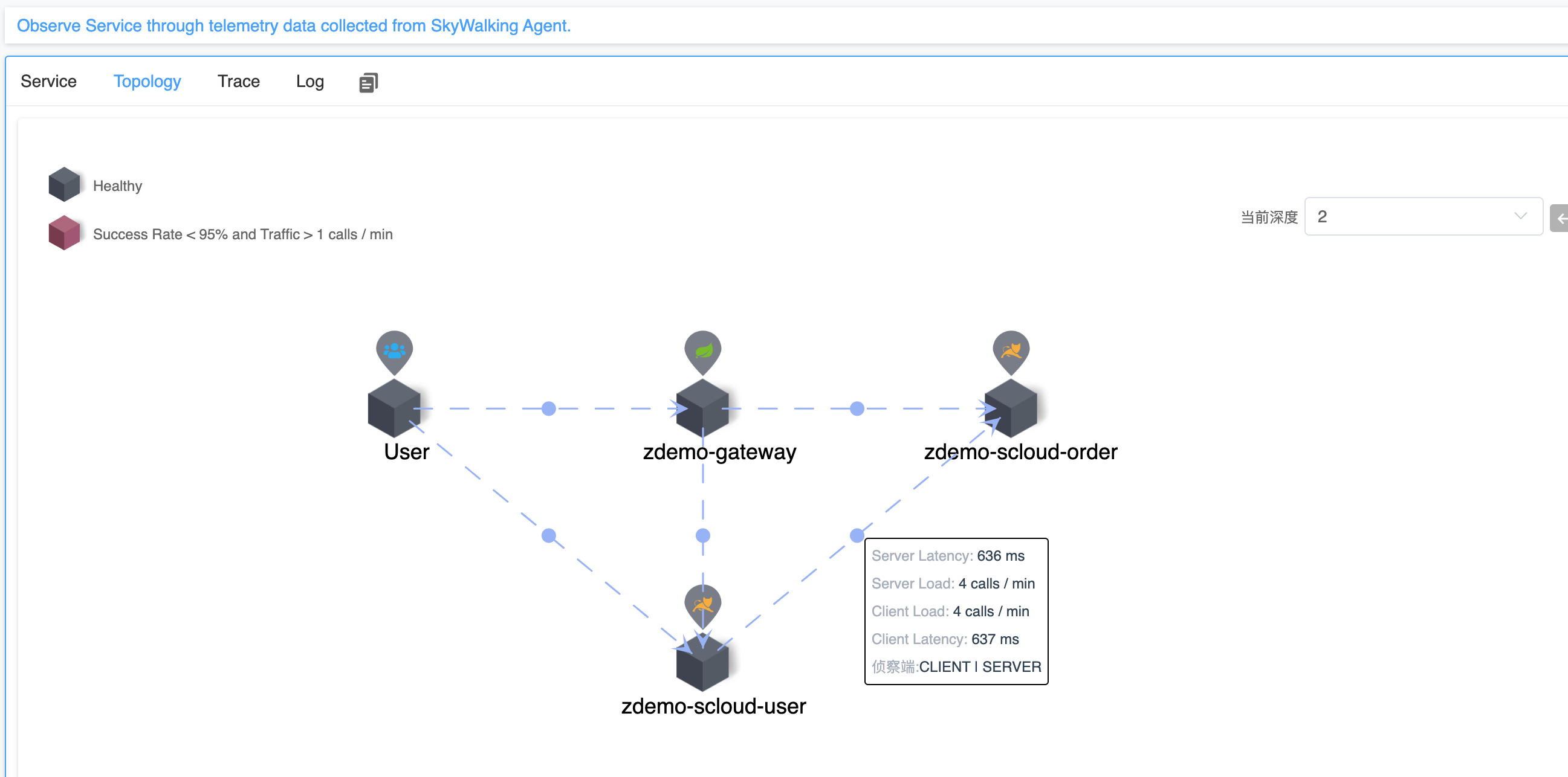Open the Service tab
This screenshot has height=777, width=1568.
(x=49, y=82)
